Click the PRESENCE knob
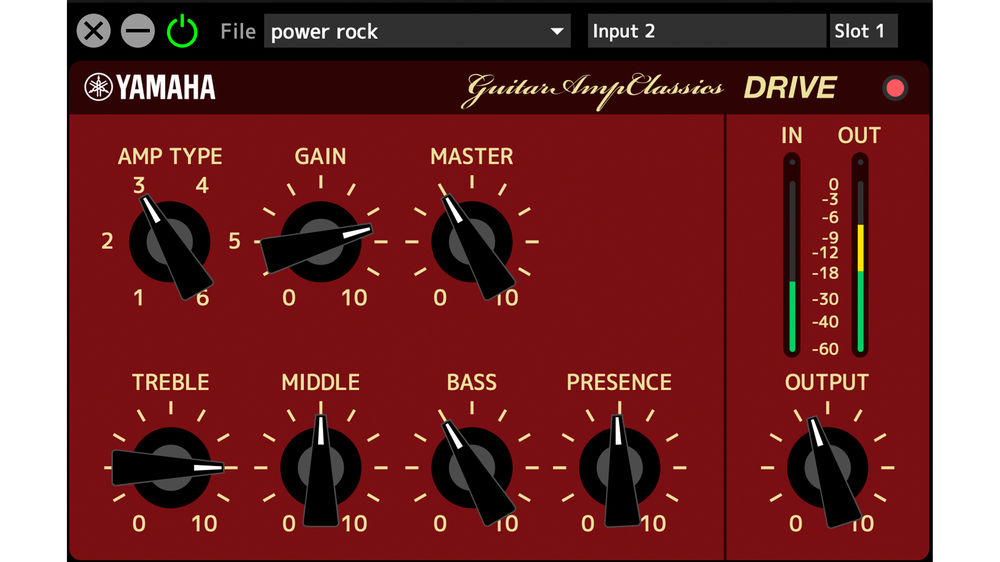Viewport: 1000px width, 562px height. coord(619,467)
